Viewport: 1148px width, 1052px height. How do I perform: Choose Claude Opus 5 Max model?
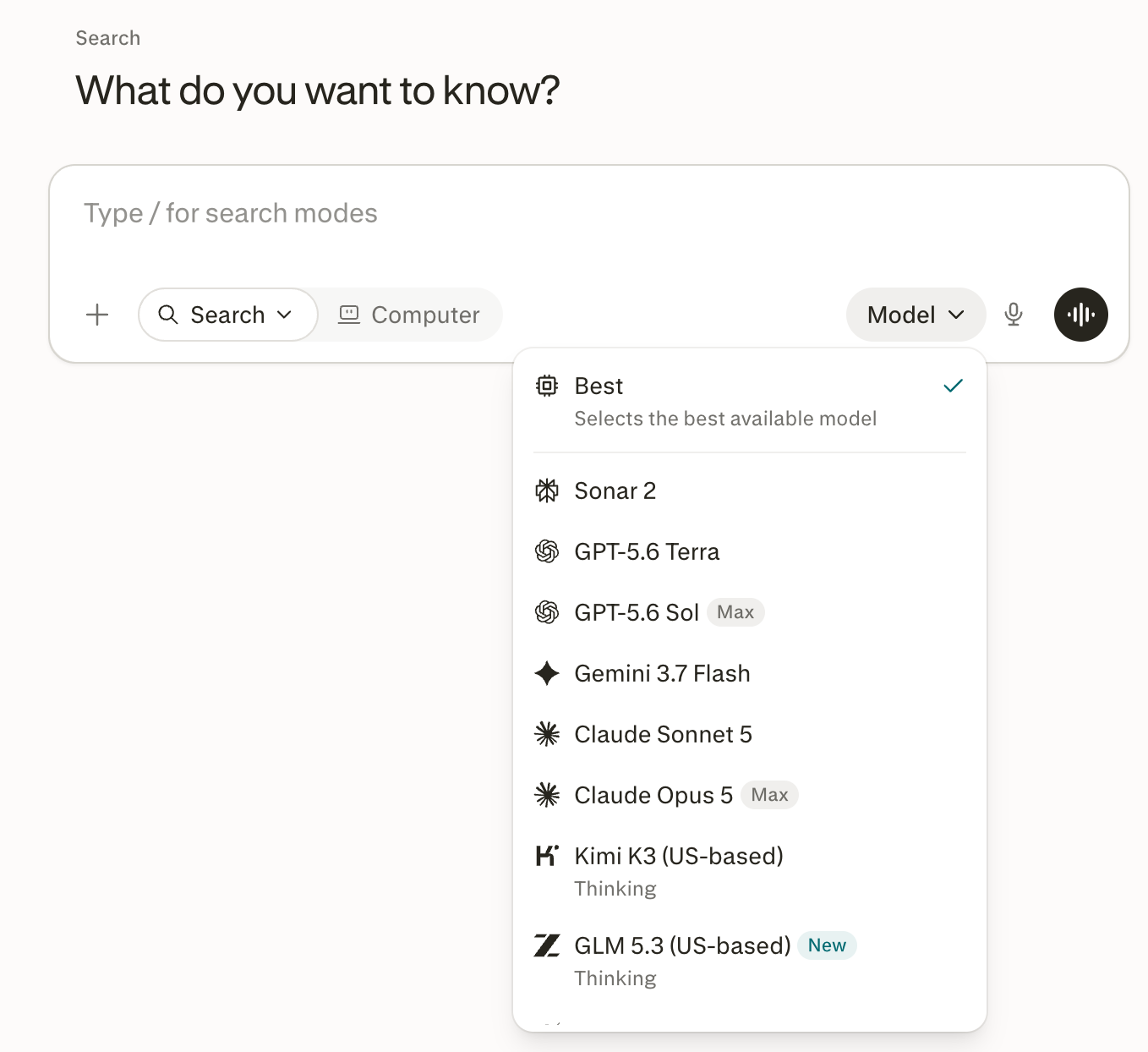[x=749, y=795]
